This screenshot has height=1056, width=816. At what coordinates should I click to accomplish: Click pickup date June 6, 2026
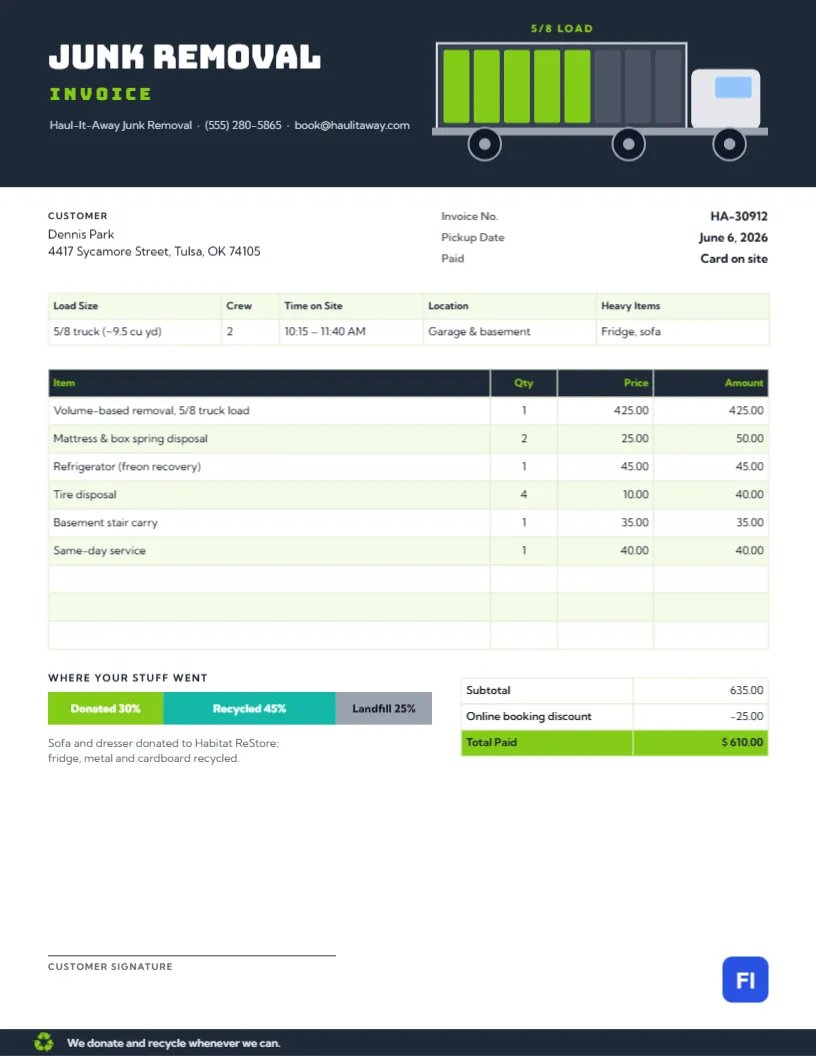(x=733, y=237)
